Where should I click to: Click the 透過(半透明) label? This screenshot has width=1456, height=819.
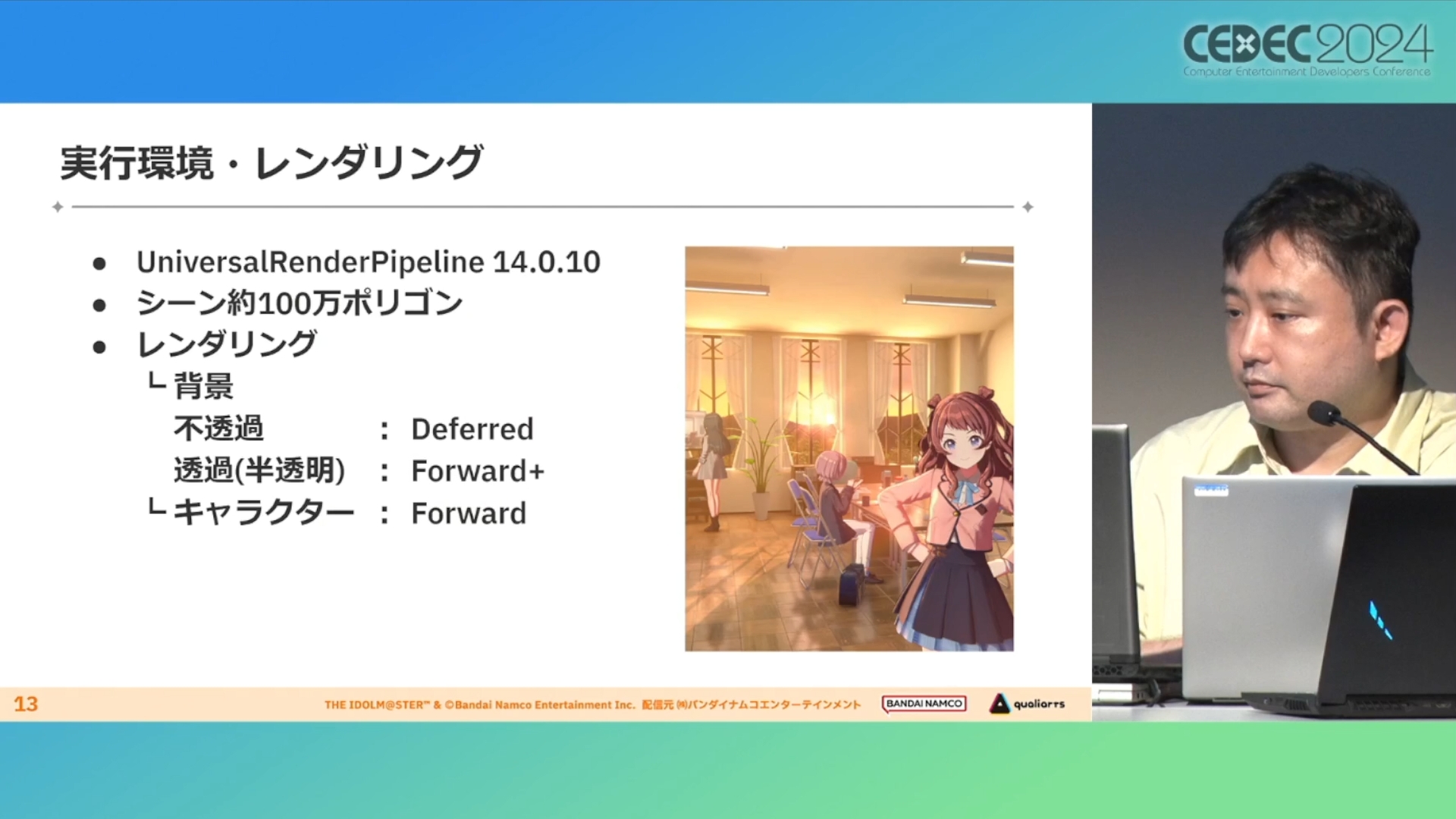pyautogui.click(x=259, y=471)
